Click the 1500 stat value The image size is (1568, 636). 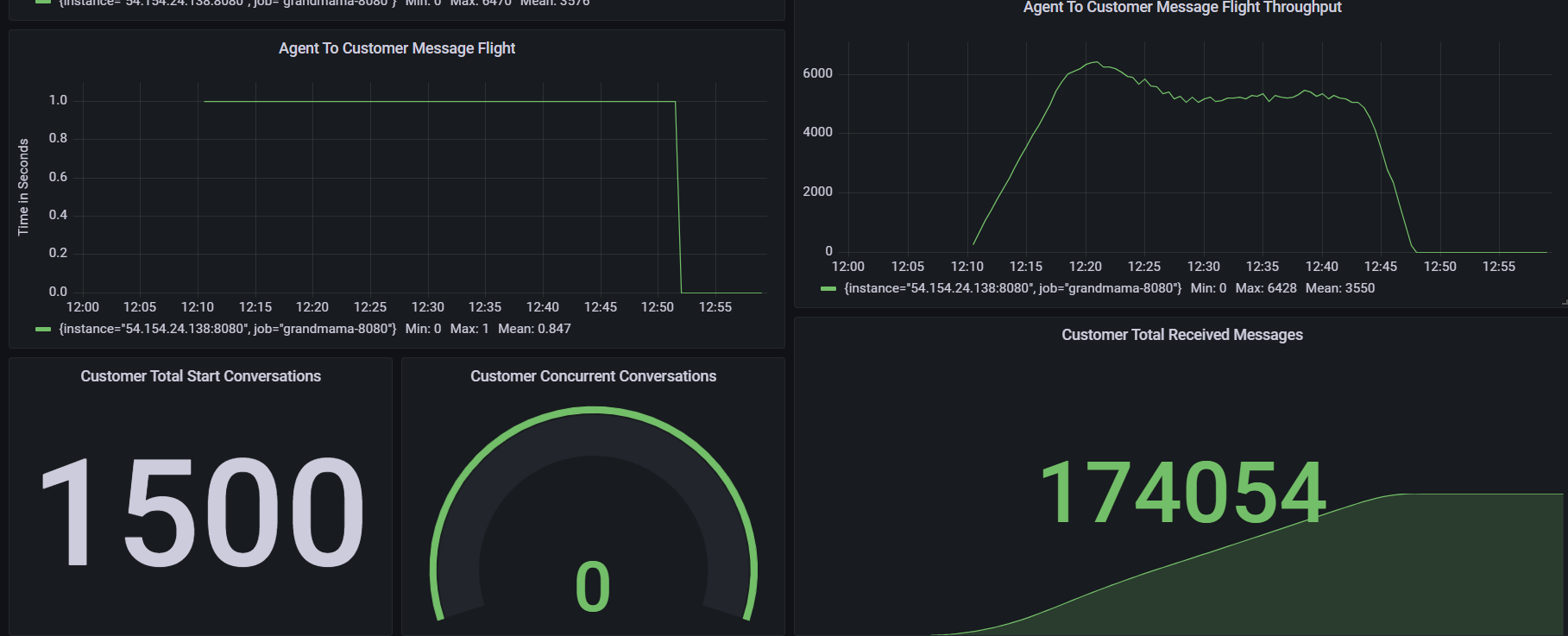coord(202,512)
